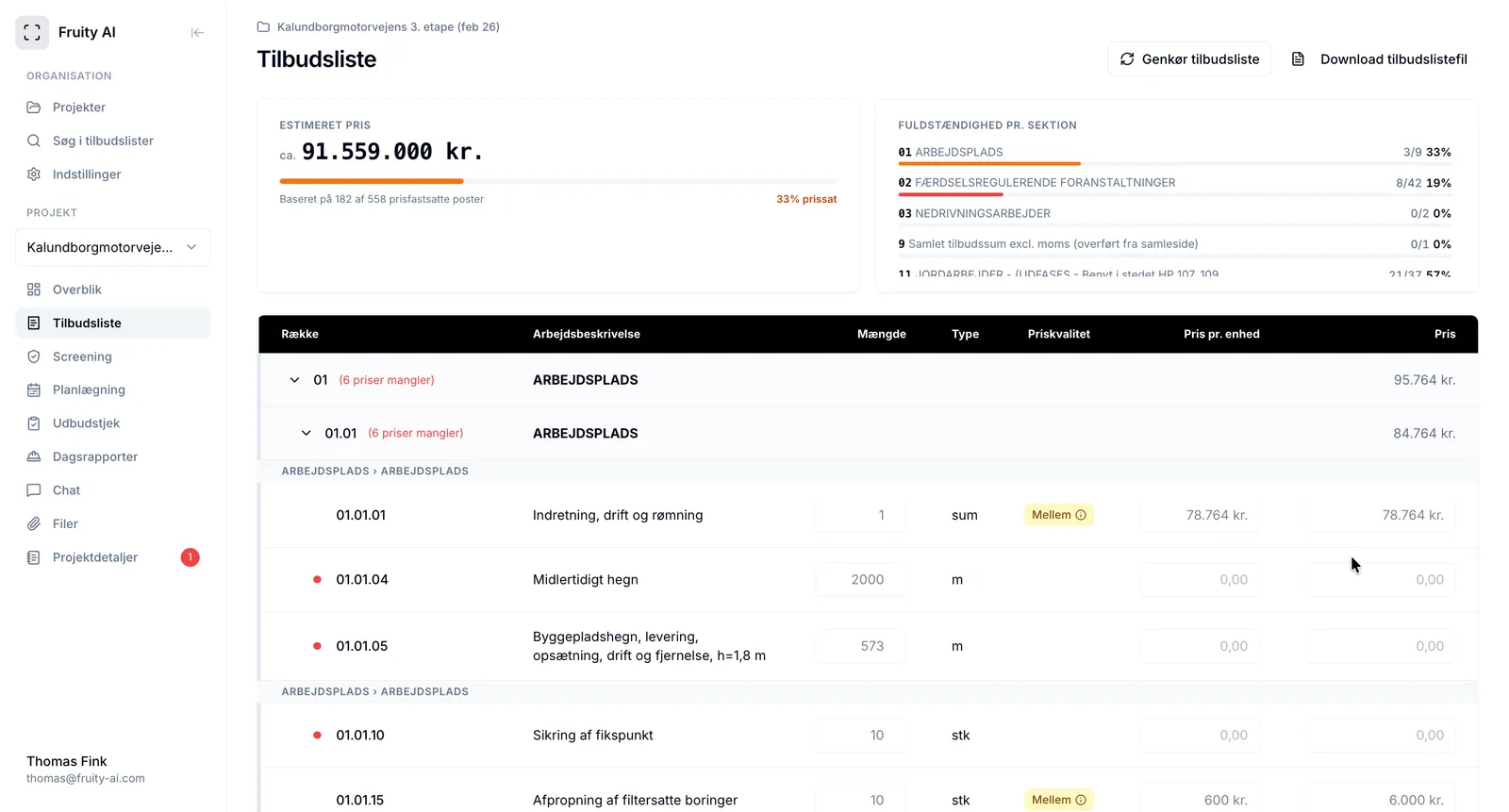Click unit price field for Midlertidigt hegn
Viewport: 1509px width, 812px height.
(1199, 580)
